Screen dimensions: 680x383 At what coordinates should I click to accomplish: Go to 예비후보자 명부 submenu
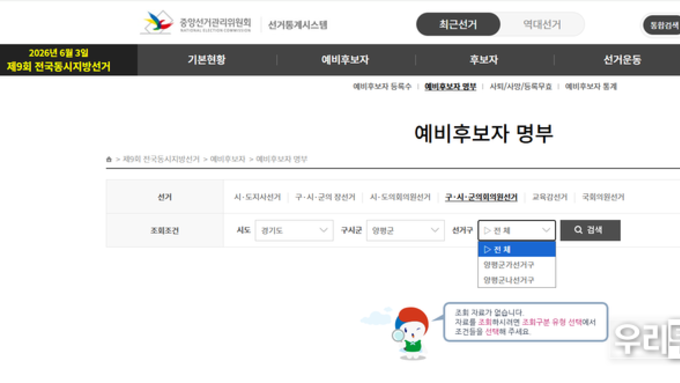[x=450, y=86]
